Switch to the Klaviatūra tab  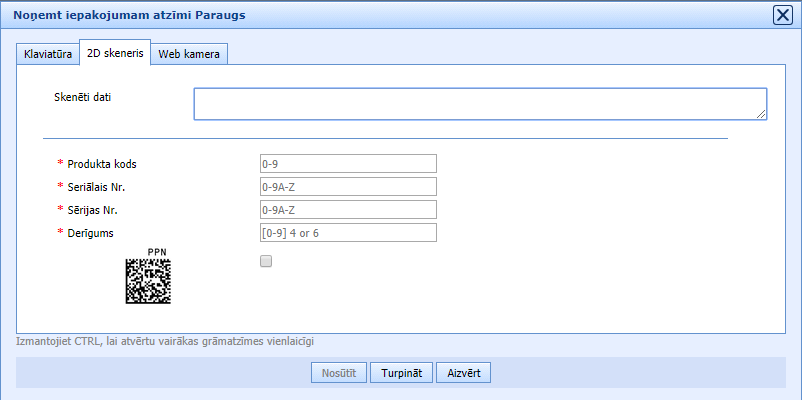coord(48,54)
